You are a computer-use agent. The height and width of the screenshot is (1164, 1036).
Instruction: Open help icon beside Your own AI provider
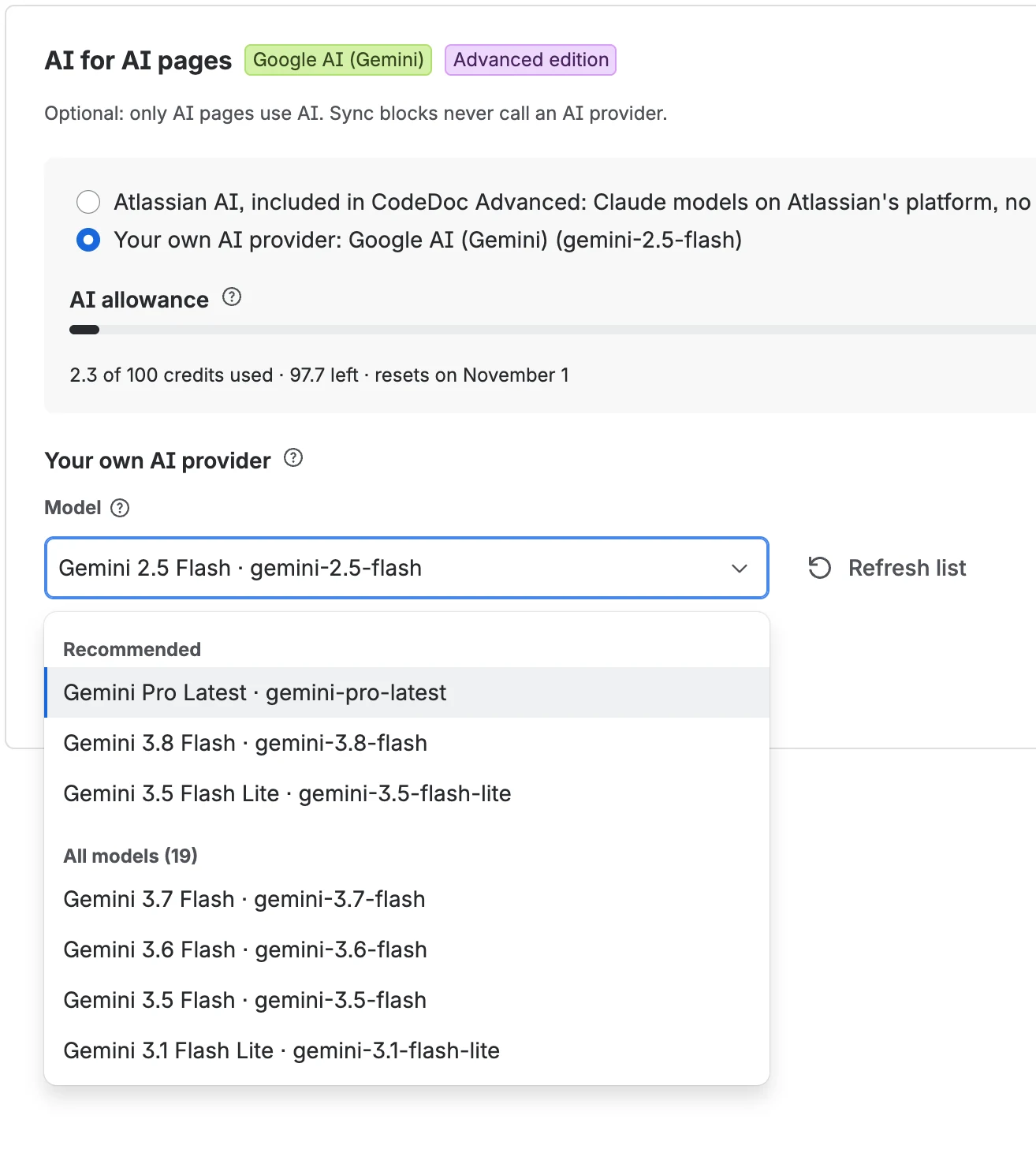[x=293, y=458]
